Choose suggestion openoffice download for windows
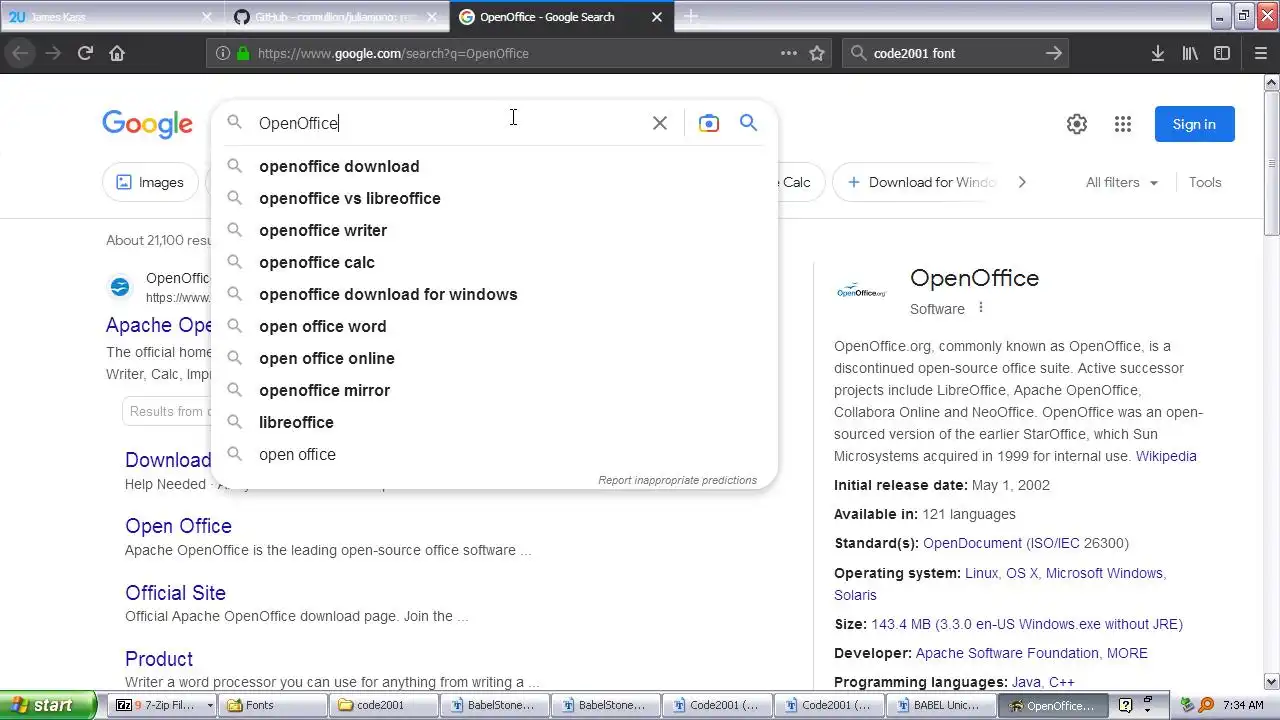 pyautogui.click(x=494, y=294)
